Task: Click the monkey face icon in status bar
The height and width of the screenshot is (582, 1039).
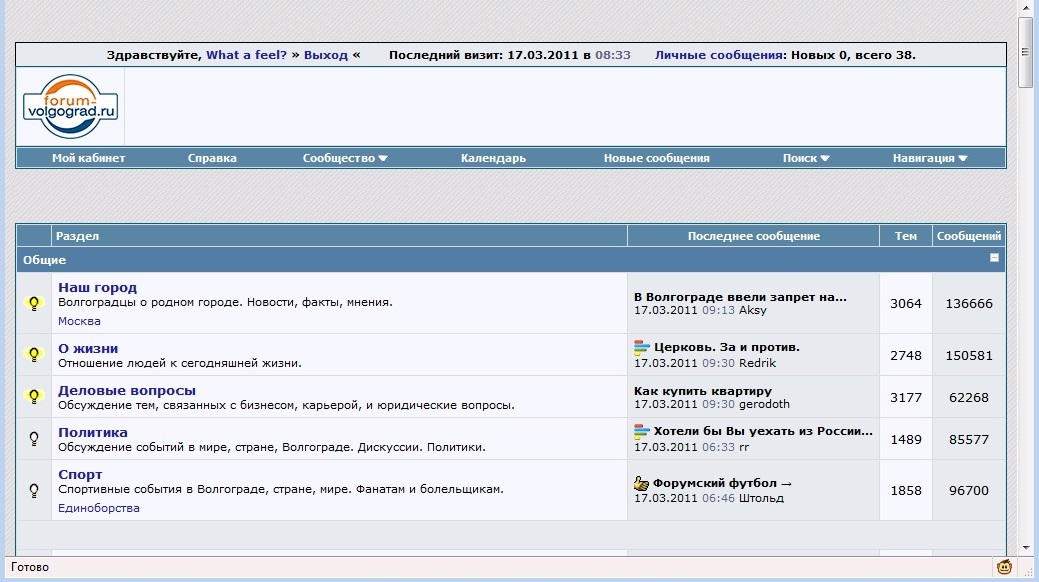Action: (x=1004, y=567)
